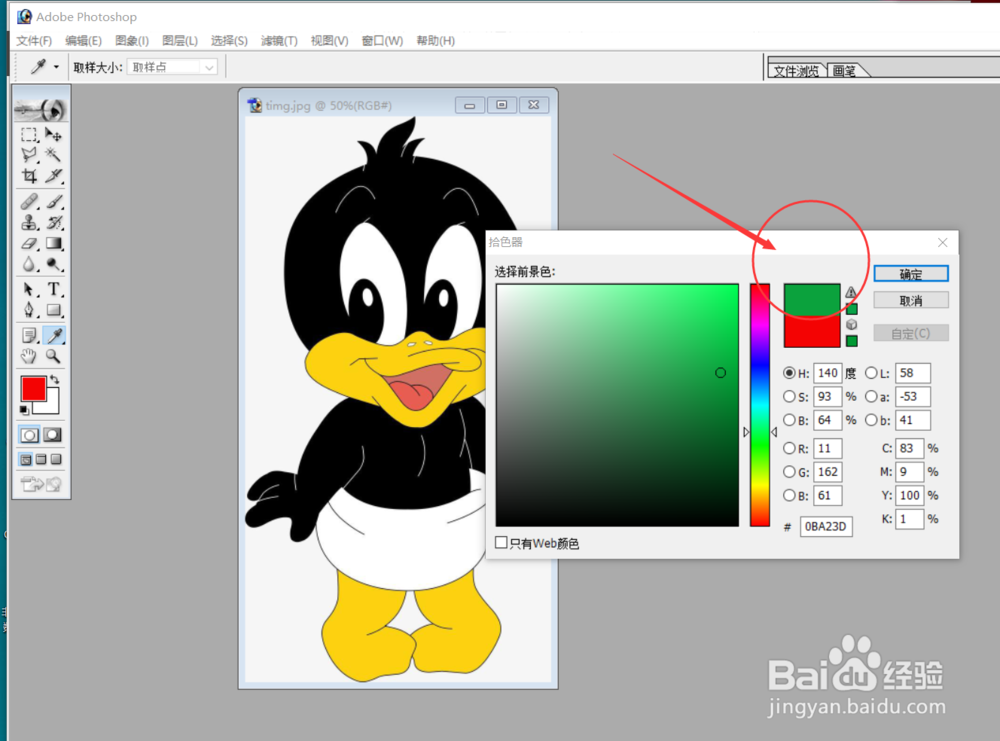Enable the 只有Web颜色 checkbox
Viewport: 1000px width, 741px height.
click(501, 542)
